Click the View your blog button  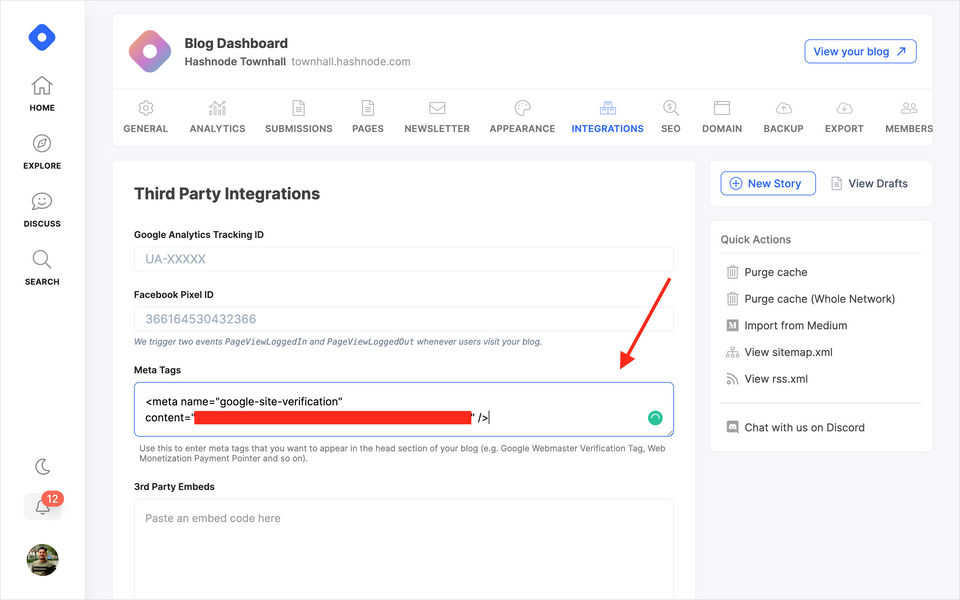[860, 52]
